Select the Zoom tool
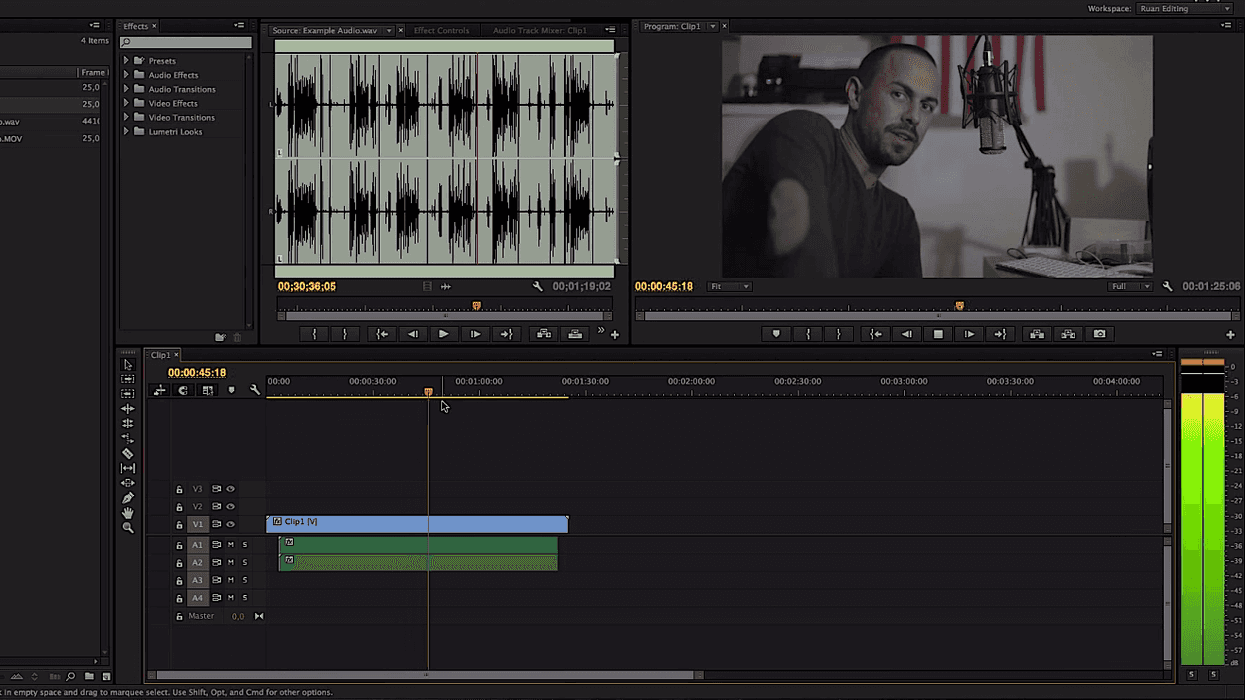1245x700 pixels. (x=128, y=527)
